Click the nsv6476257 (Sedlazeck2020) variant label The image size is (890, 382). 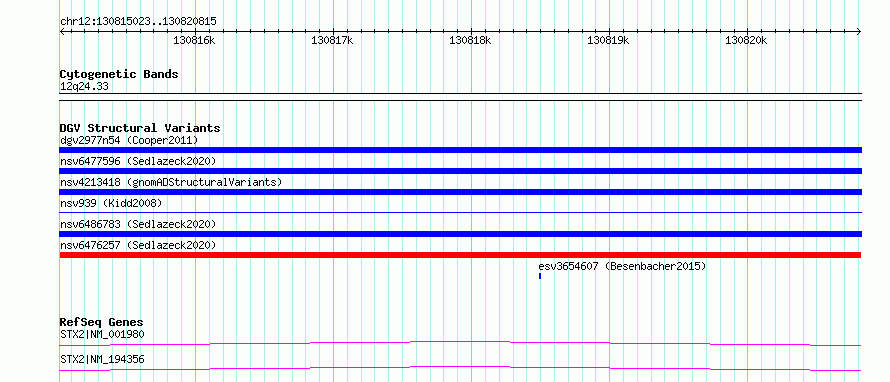point(138,245)
